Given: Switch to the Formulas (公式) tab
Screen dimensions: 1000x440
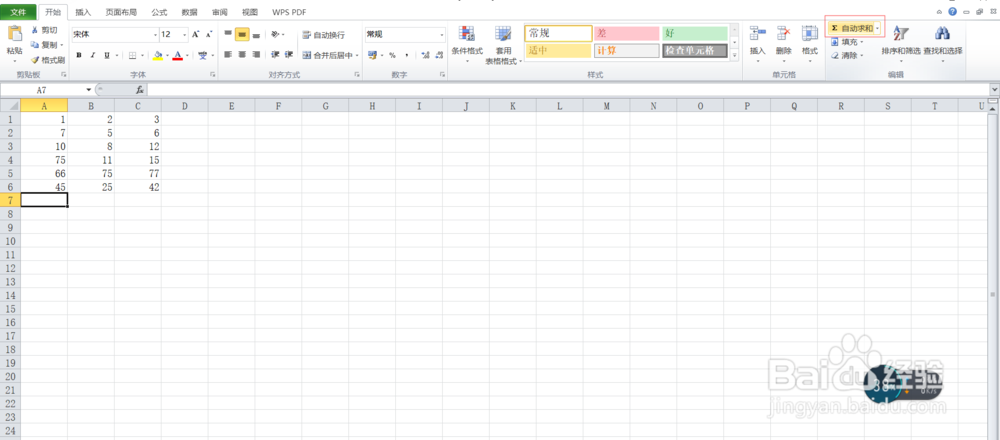Looking at the screenshot, I should (x=159, y=12).
